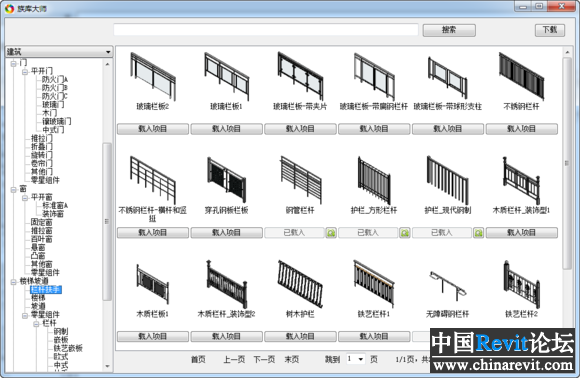Select 木门 in the tree

49,113
